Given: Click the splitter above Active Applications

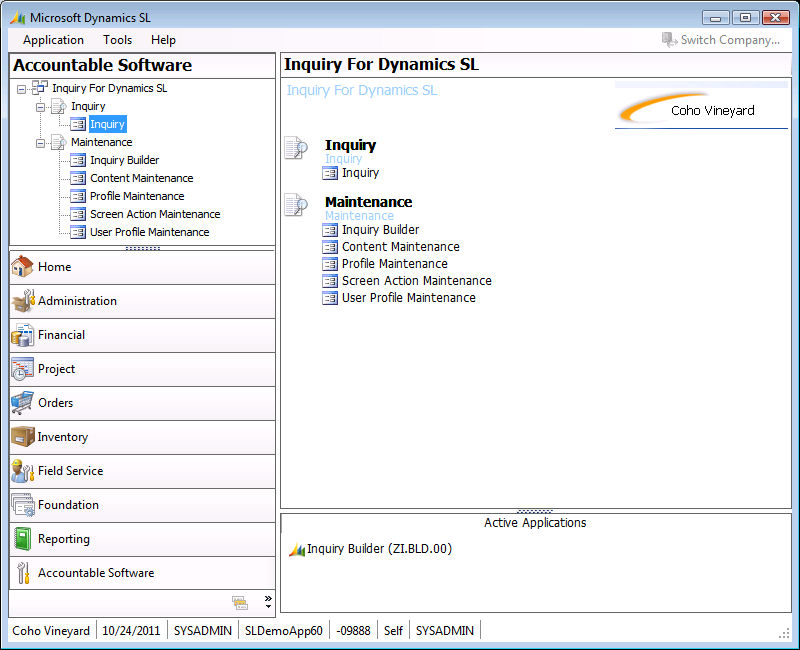Looking at the screenshot, I should (x=535, y=511).
